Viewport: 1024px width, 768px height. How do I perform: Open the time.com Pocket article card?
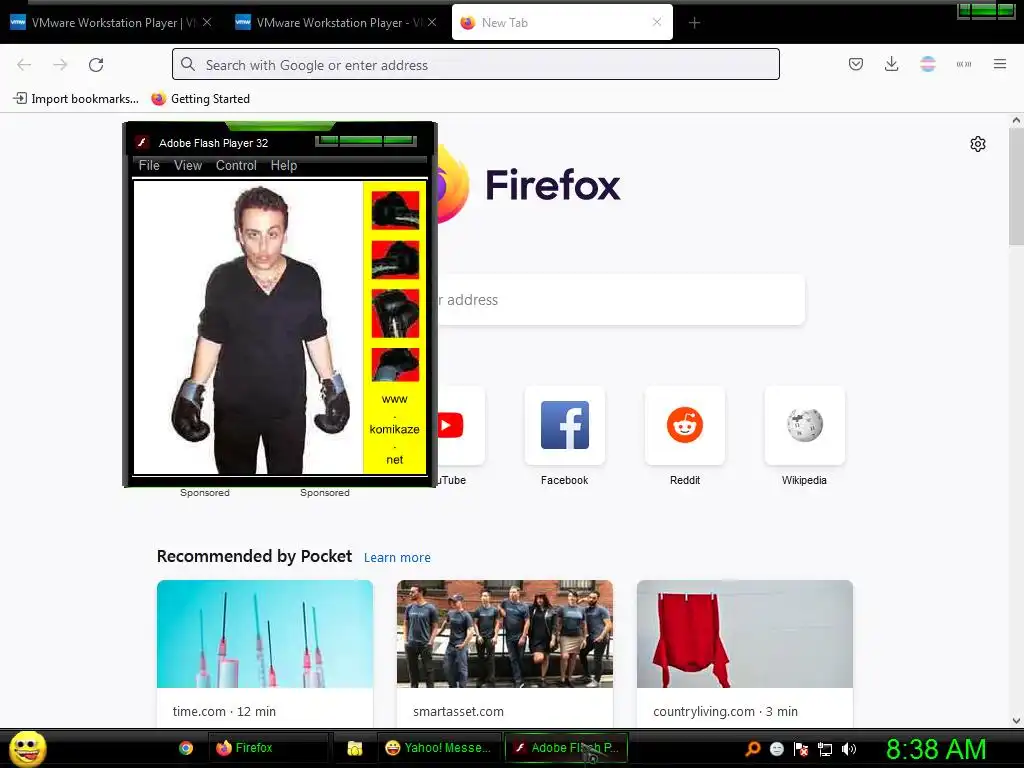pyautogui.click(x=265, y=654)
